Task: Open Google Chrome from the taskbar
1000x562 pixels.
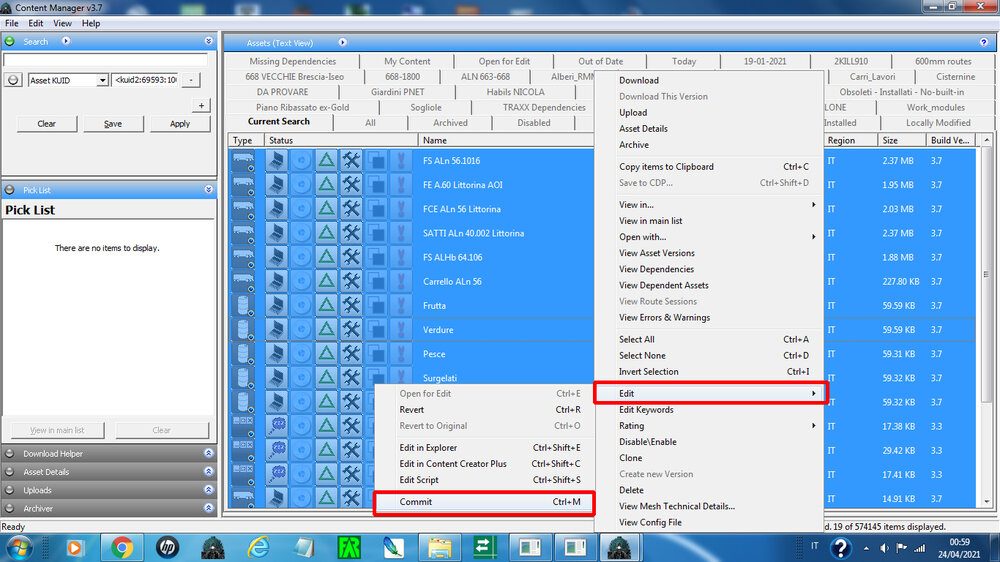Action: (x=121, y=547)
